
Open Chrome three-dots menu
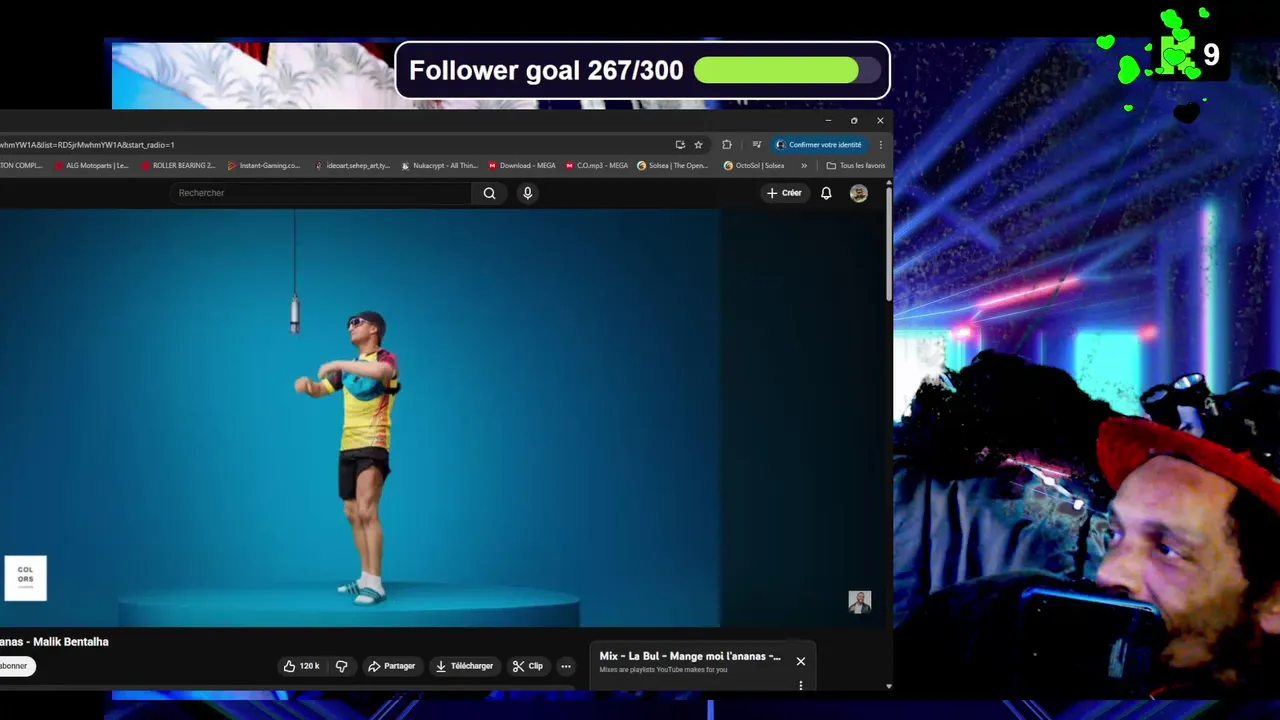[x=880, y=145]
